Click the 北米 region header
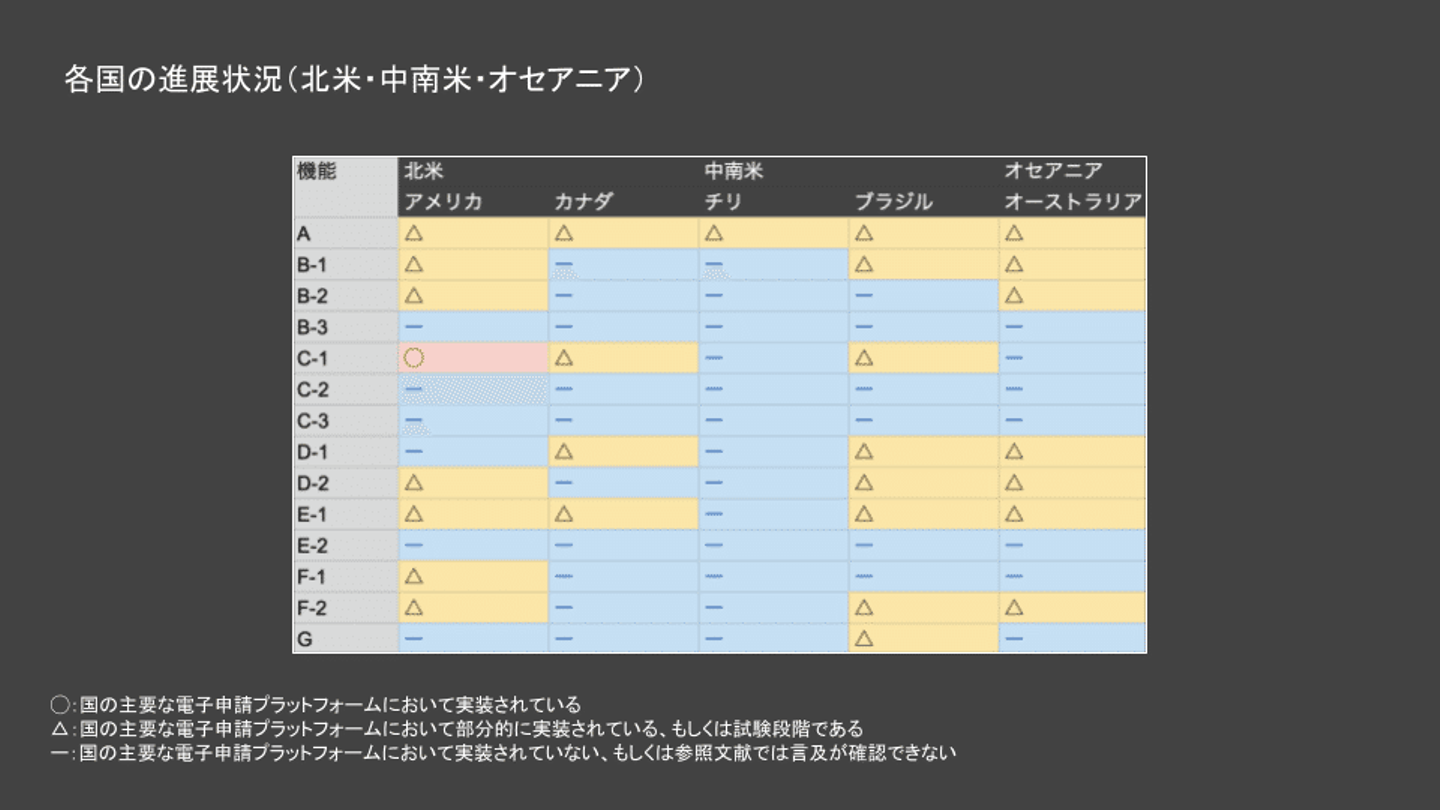 pyautogui.click(x=424, y=171)
